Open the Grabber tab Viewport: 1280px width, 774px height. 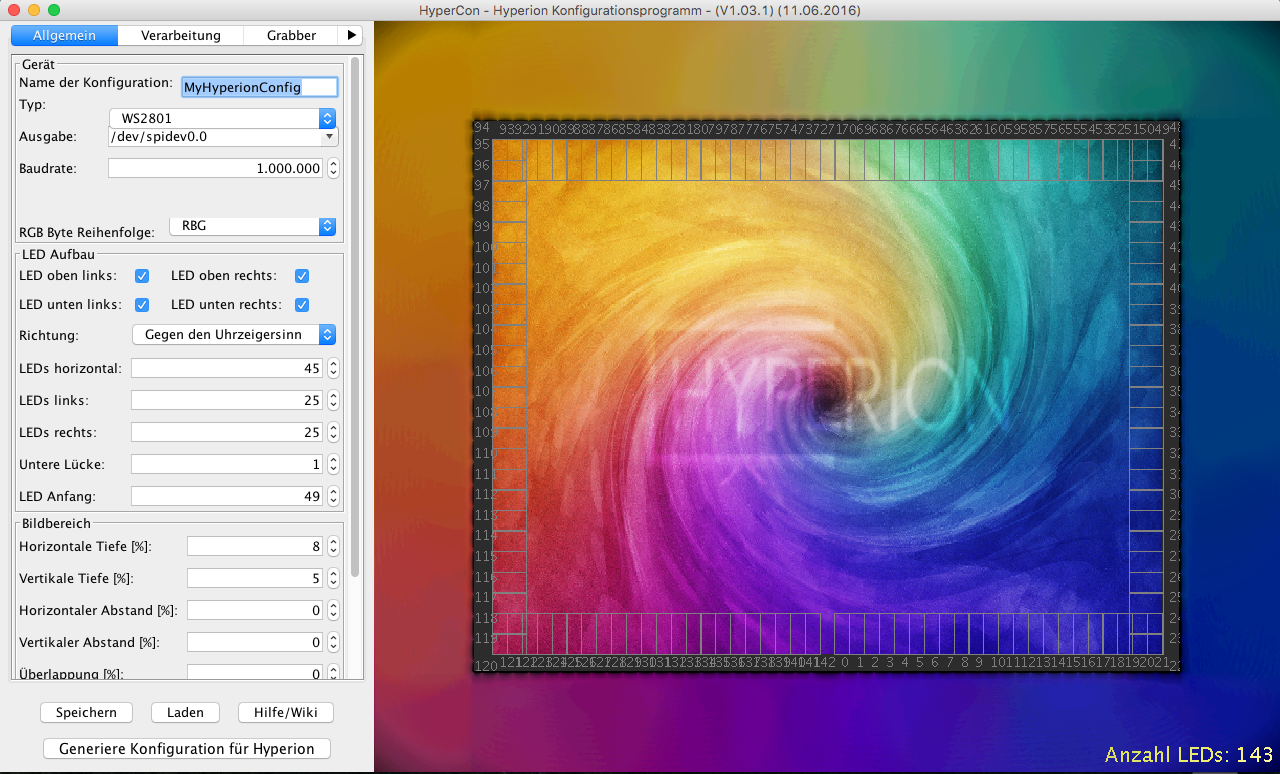click(291, 35)
